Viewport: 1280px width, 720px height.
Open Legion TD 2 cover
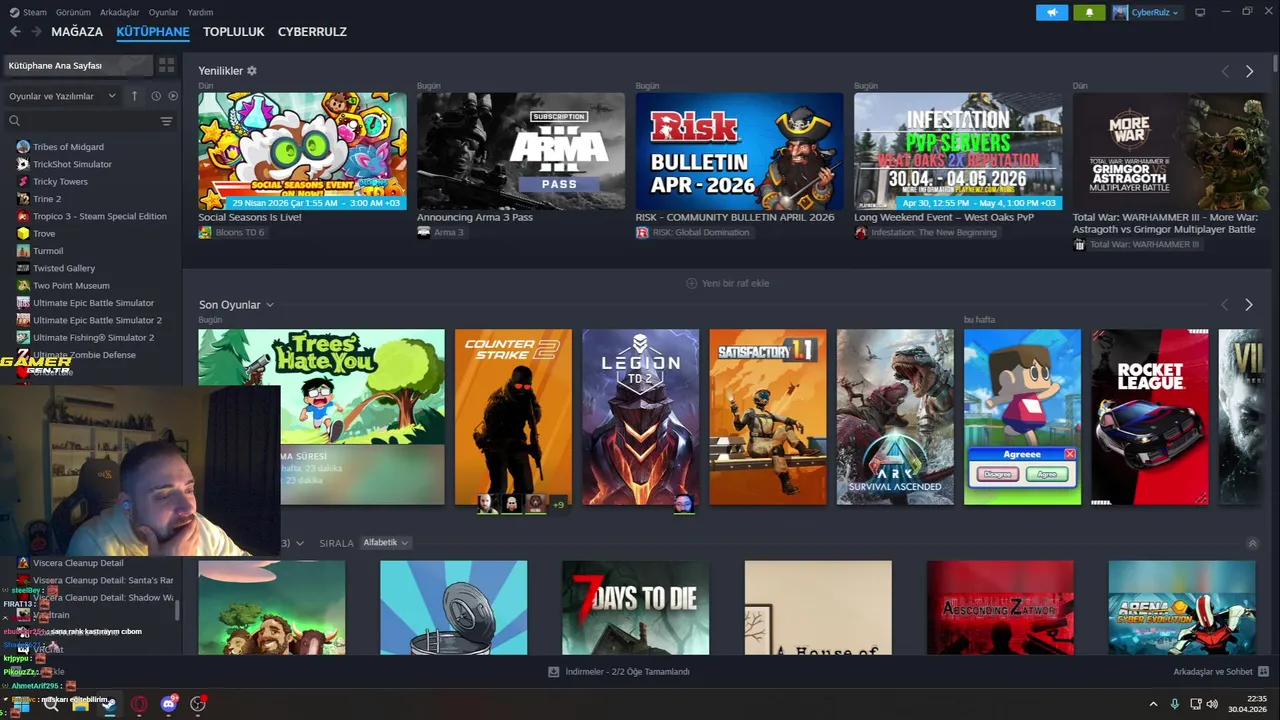641,417
